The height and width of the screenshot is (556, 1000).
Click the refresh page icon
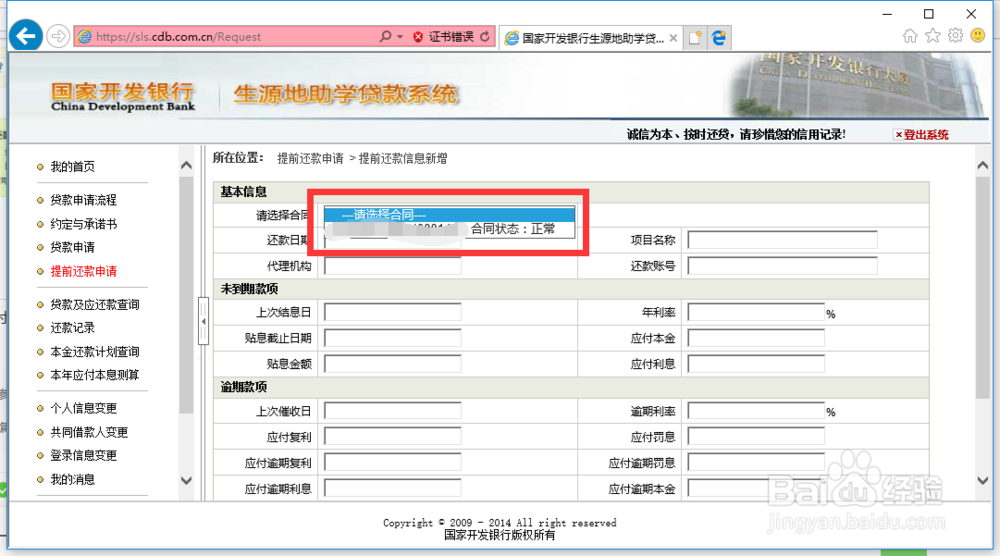tap(485, 36)
